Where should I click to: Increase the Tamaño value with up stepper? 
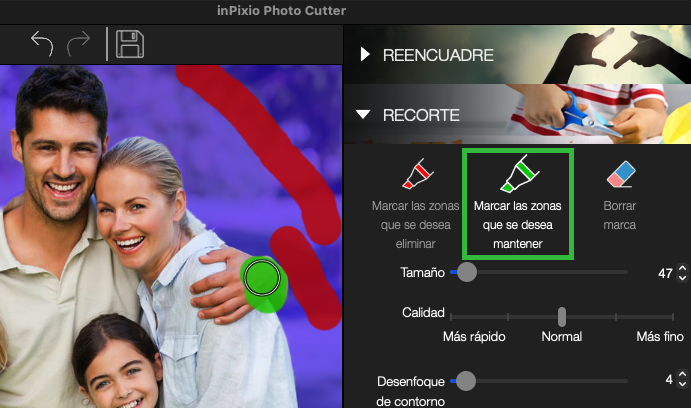(682, 268)
